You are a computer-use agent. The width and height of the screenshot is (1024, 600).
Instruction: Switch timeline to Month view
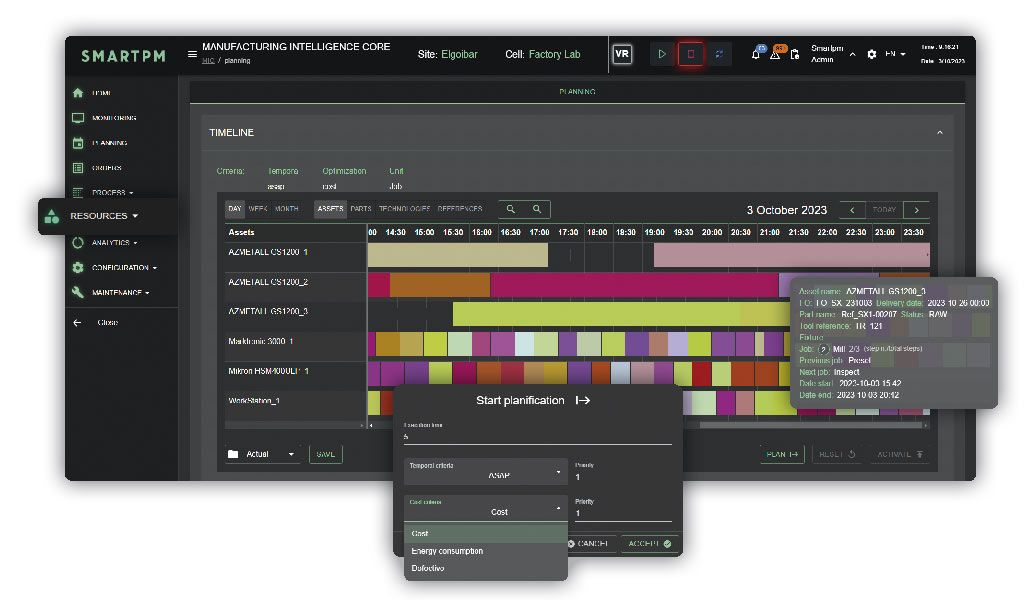[286, 209]
